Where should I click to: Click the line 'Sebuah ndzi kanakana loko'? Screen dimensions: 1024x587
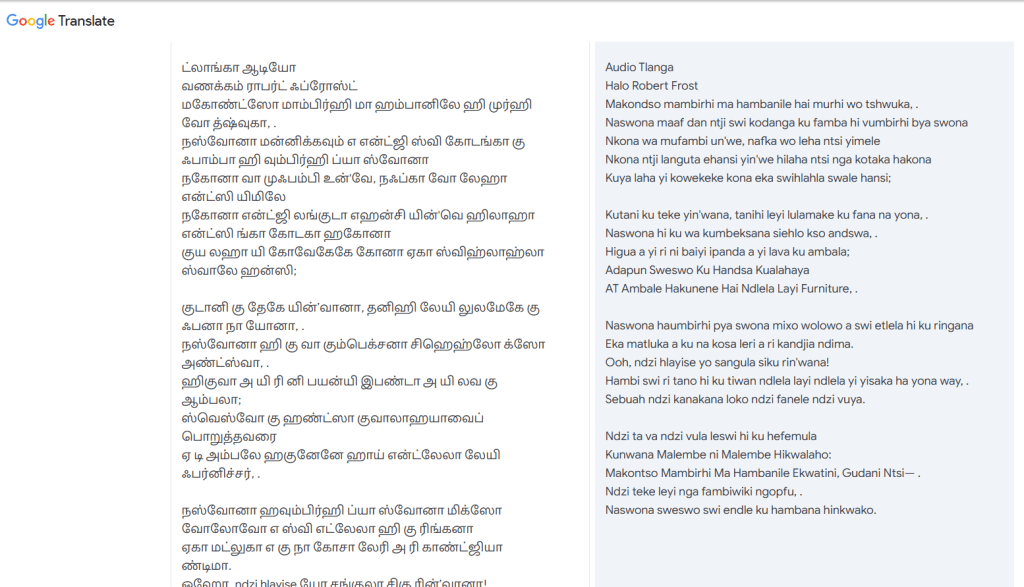[721, 399]
